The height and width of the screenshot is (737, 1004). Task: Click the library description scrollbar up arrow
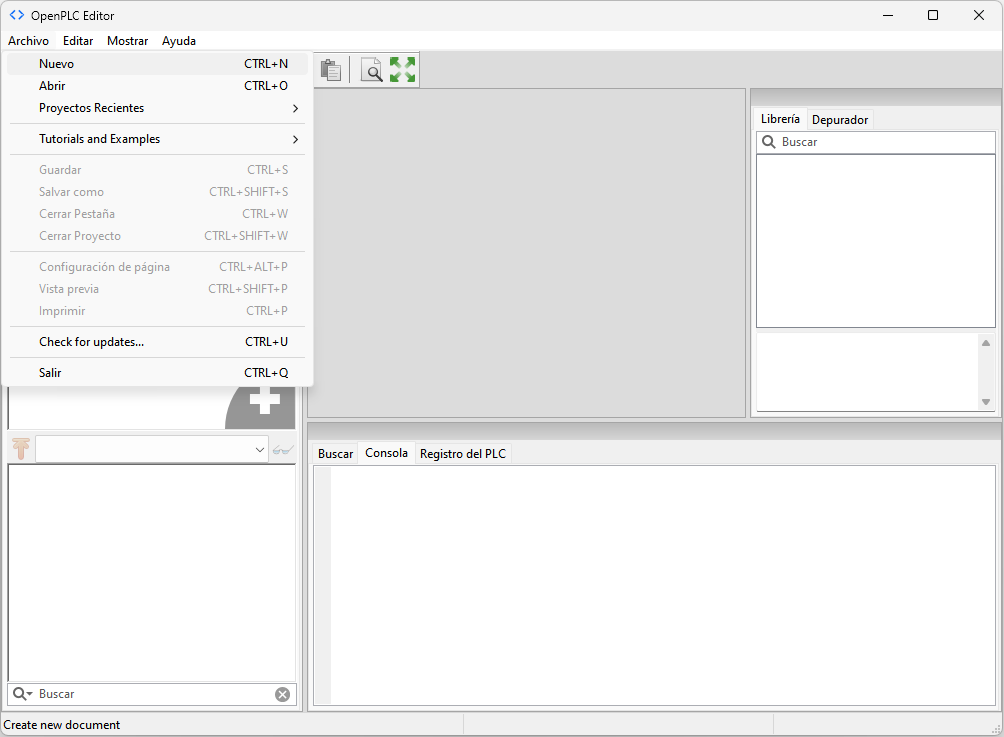click(986, 343)
